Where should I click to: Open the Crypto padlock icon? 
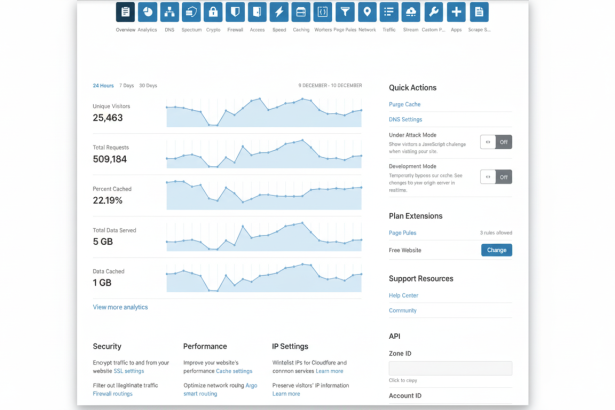213,12
